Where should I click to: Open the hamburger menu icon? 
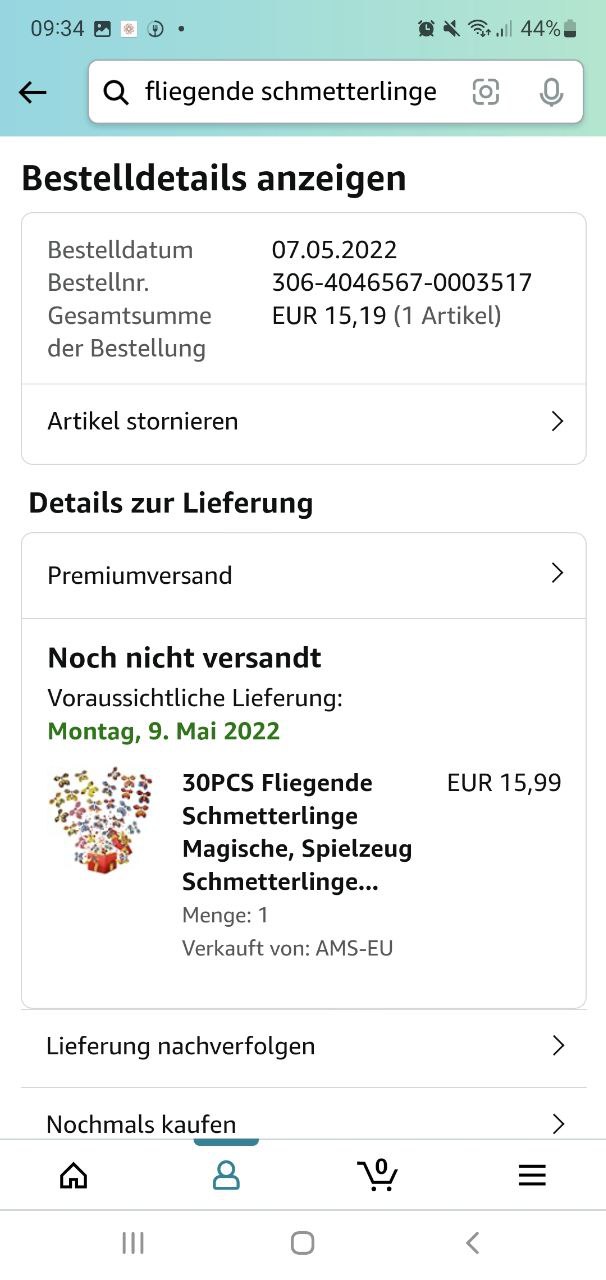[x=532, y=1175]
